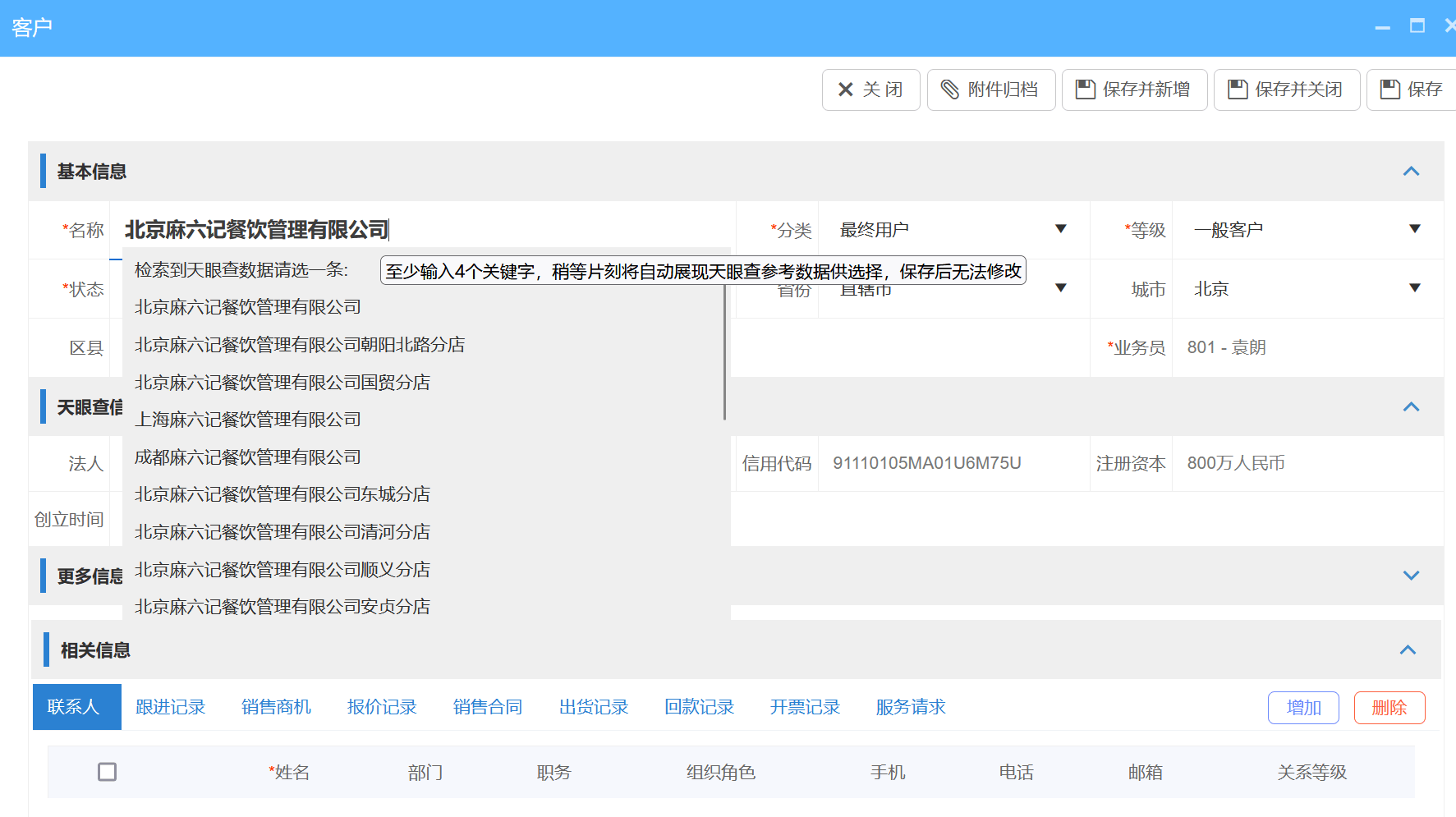Image resolution: width=1456 pixels, height=817 pixels.
Task: Click the floppy disk icon on 保存 button
Action: pyautogui.click(x=1390, y=89)
